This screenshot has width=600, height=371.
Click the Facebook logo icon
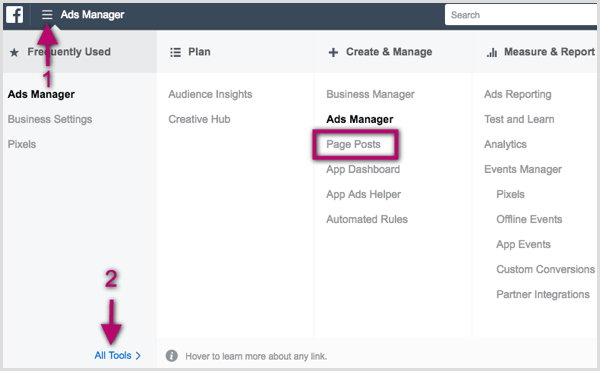[x=15, y=15]
